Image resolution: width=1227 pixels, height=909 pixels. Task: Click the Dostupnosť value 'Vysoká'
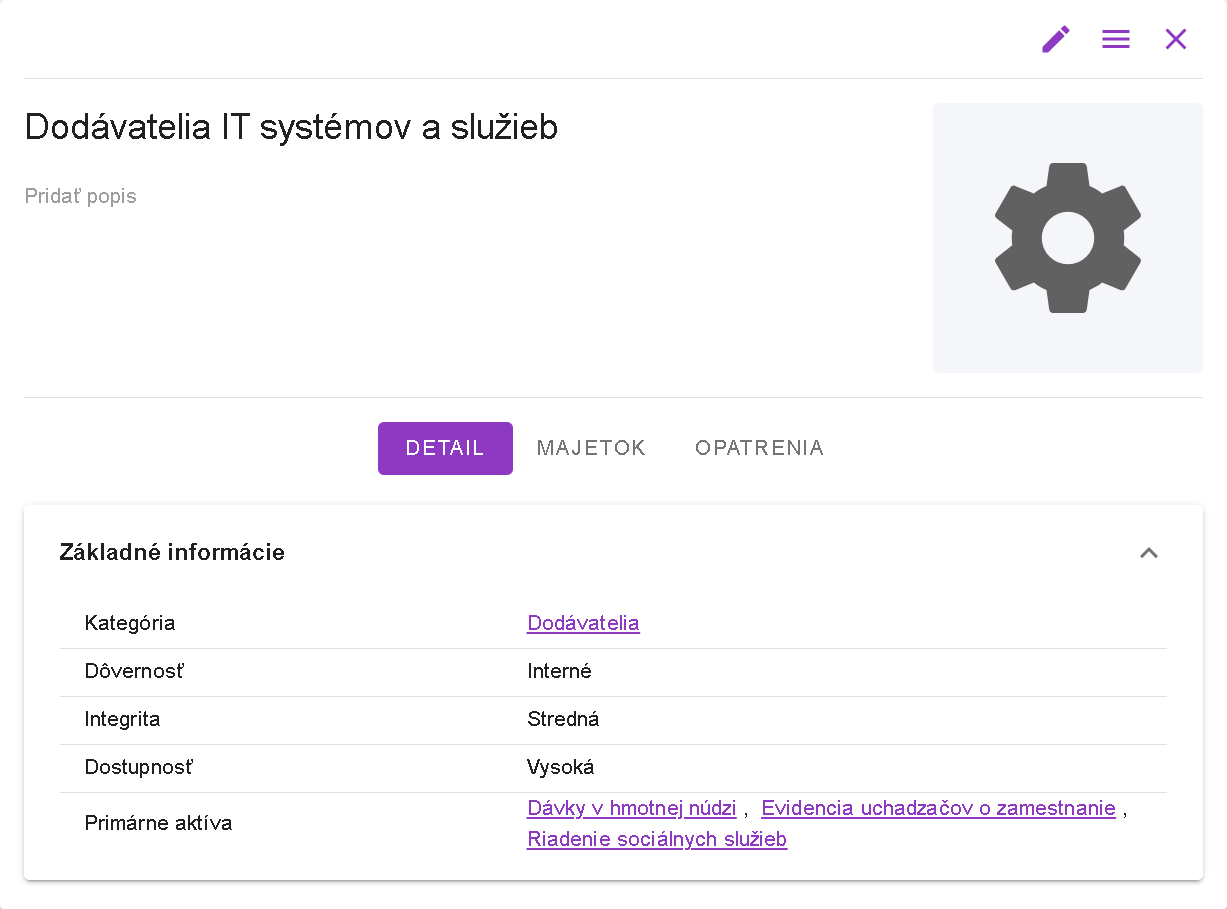point(560,767)
